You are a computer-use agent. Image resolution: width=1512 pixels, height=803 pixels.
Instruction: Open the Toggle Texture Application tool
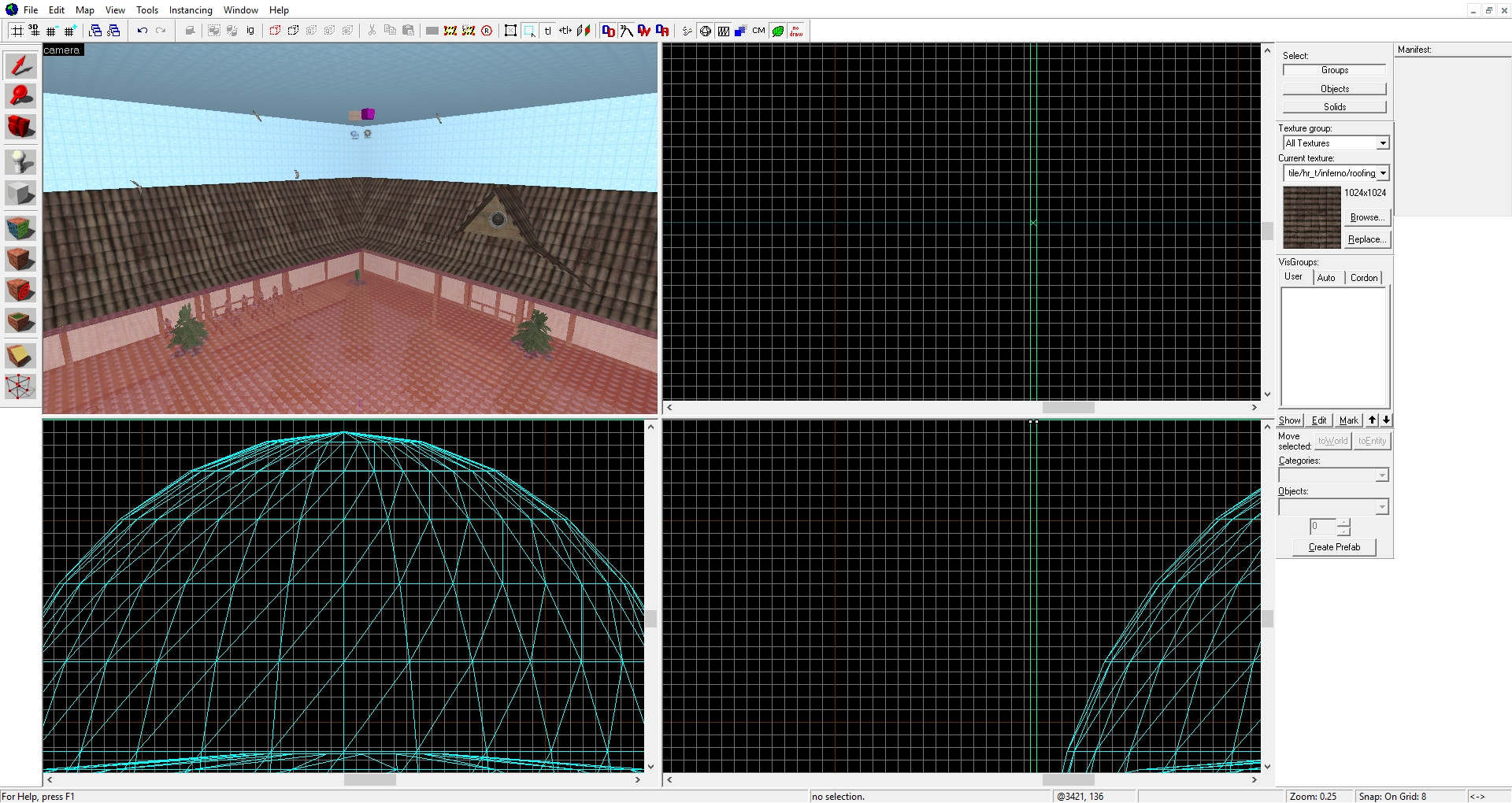click(20, 228)
